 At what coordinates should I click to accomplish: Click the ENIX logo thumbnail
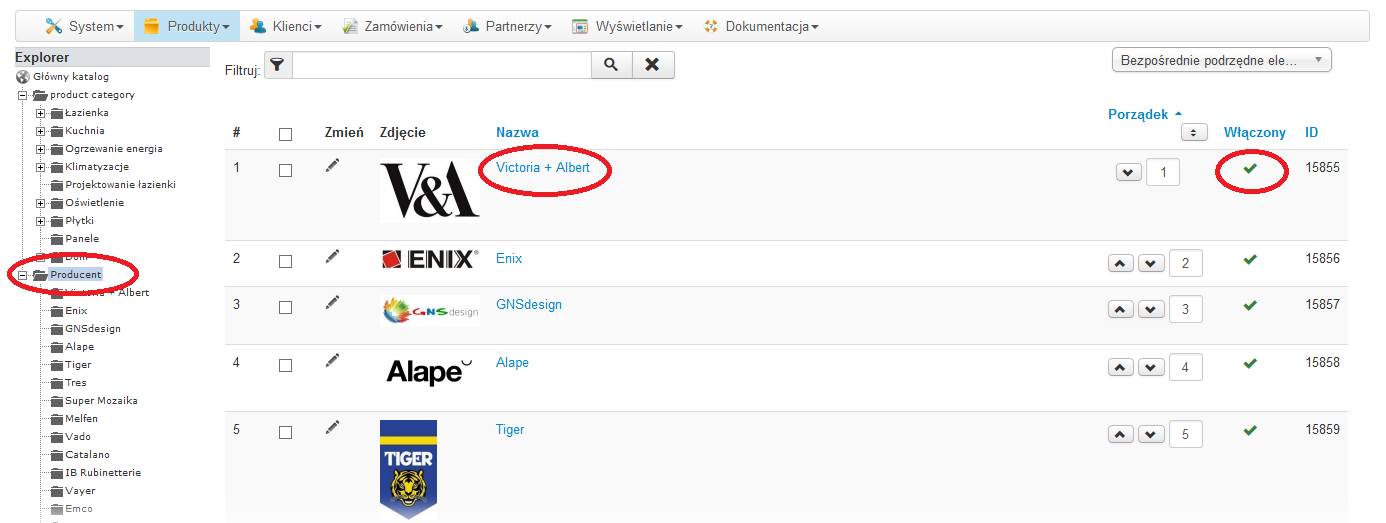point(430,259)
